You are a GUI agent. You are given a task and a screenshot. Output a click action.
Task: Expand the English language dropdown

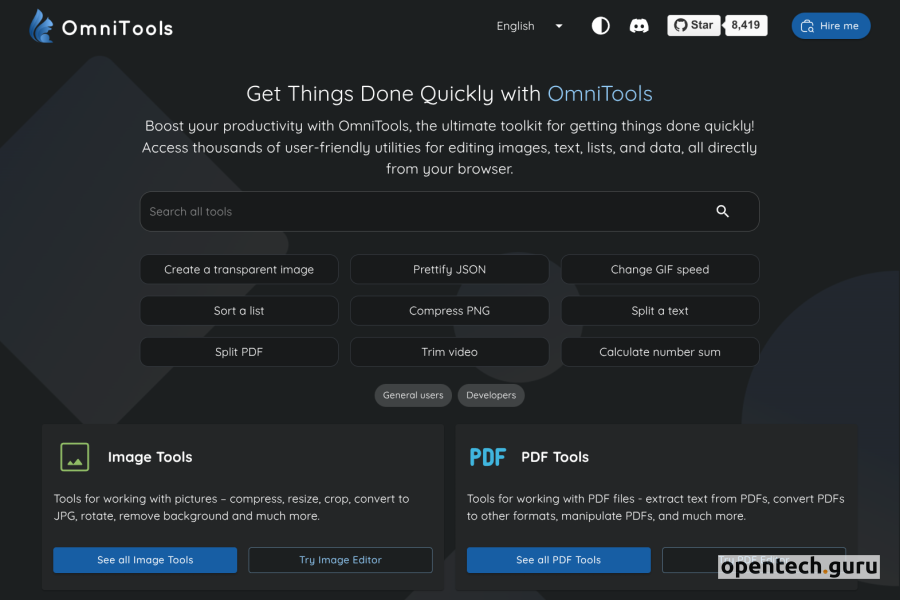(530, 26)
